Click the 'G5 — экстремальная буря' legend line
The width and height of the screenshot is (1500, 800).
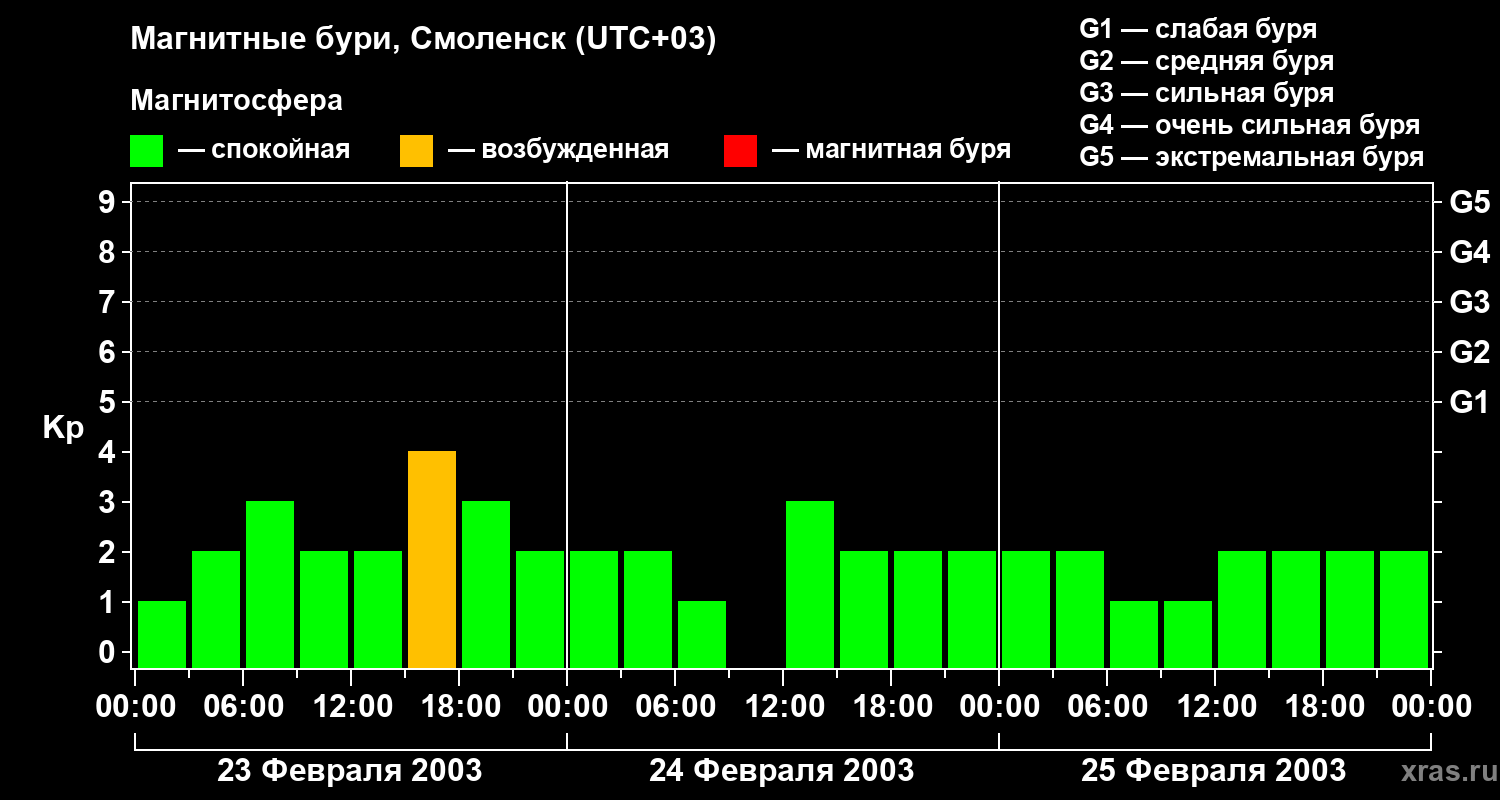pos(1251,157)
